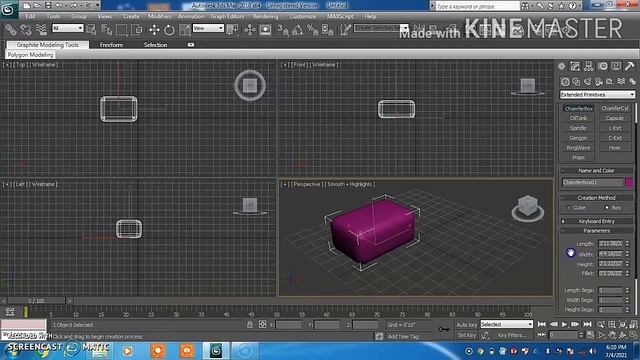
Task: Open the Customize menu
Action: tap(302, 16)
